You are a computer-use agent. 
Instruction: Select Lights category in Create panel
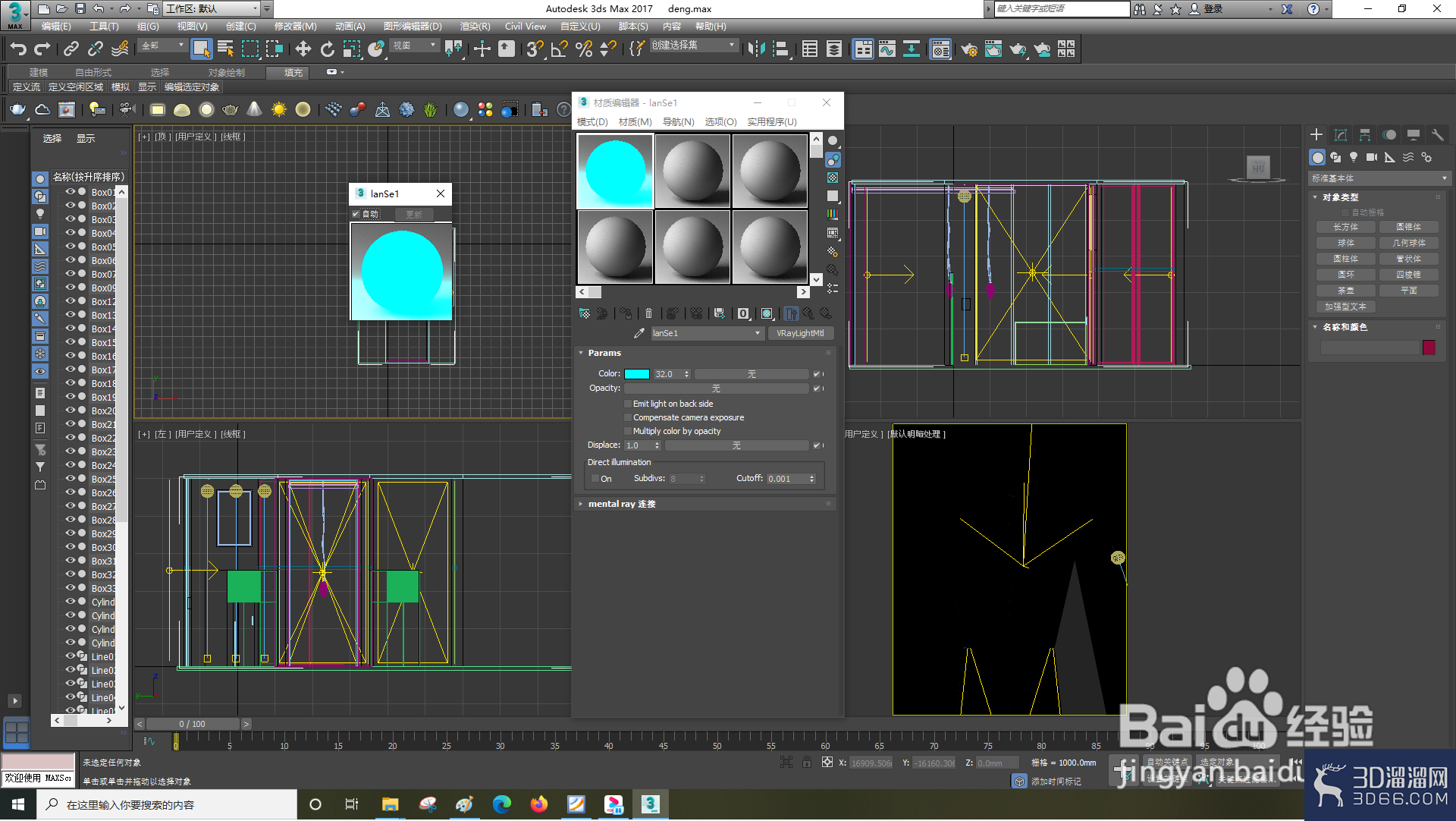tap(1354, 157)
